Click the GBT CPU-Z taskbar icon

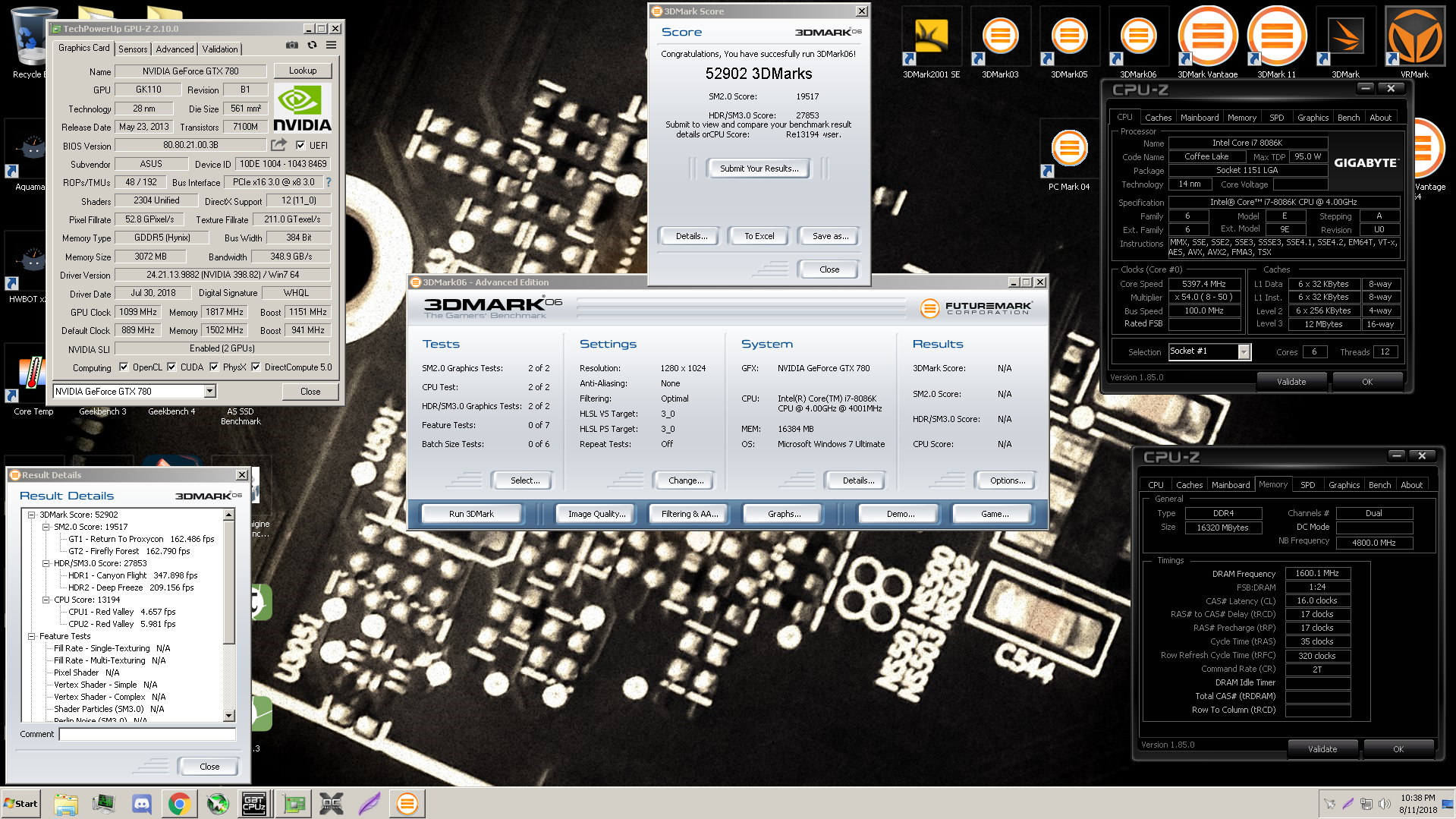point(254,804)
